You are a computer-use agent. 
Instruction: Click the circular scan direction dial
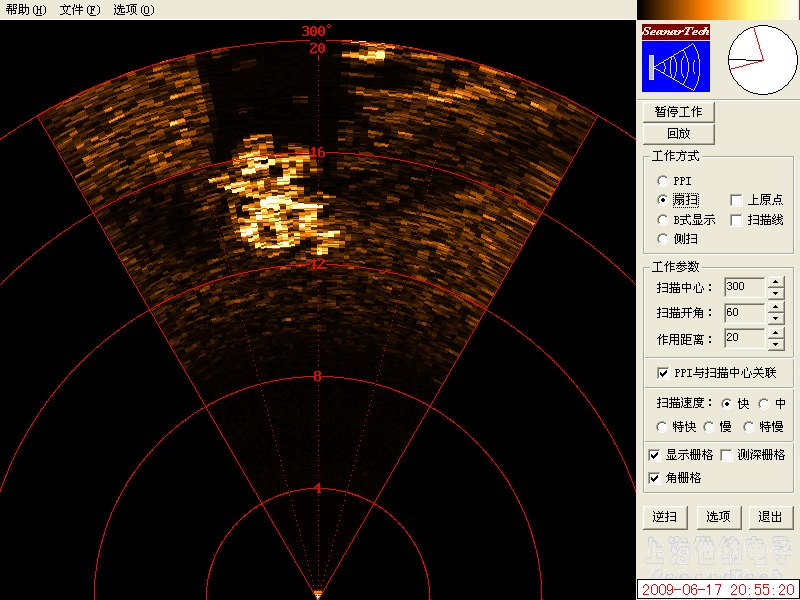(763, 60)
